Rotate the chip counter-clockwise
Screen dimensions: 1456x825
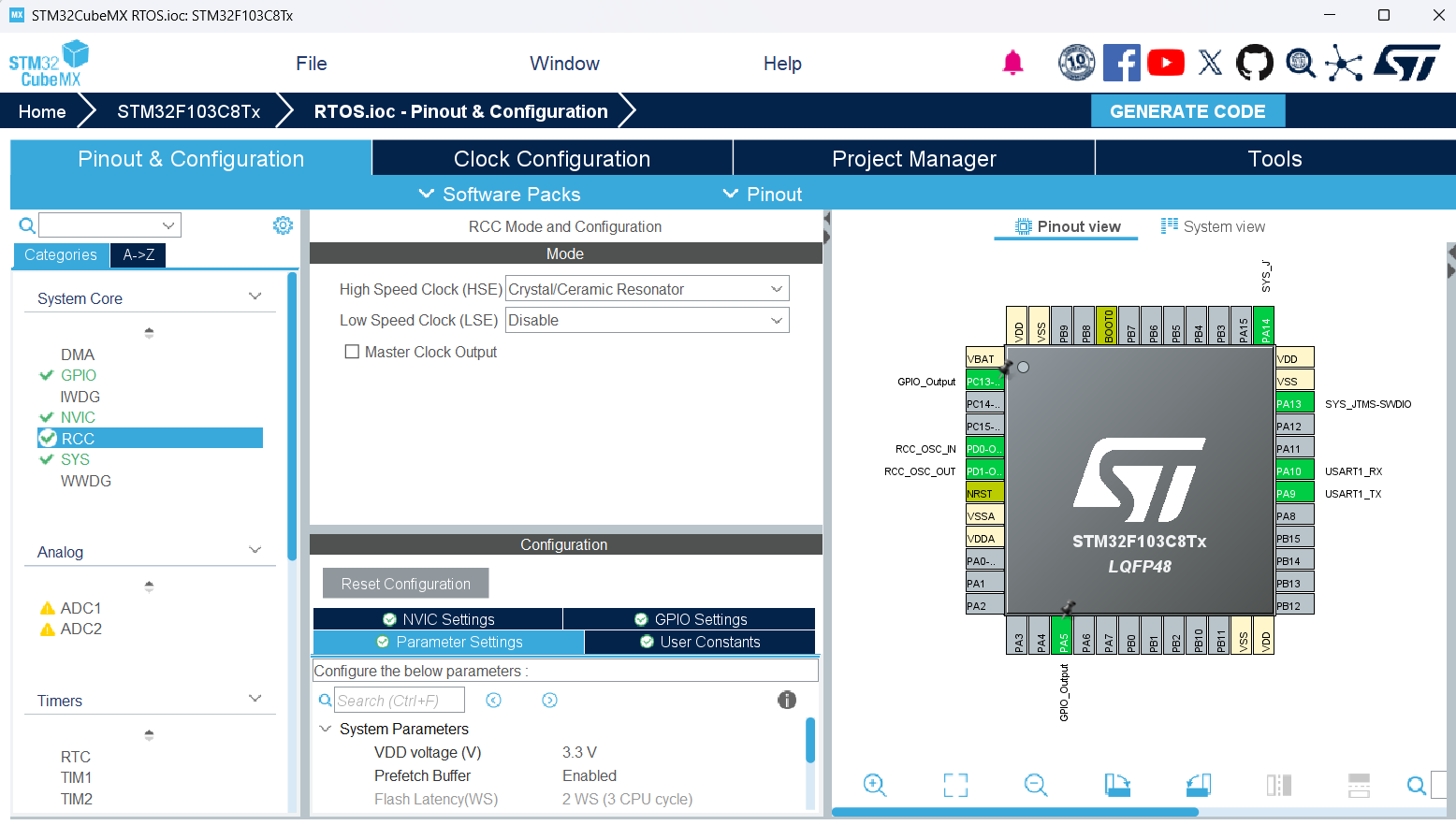click(x=1199, y=785)
